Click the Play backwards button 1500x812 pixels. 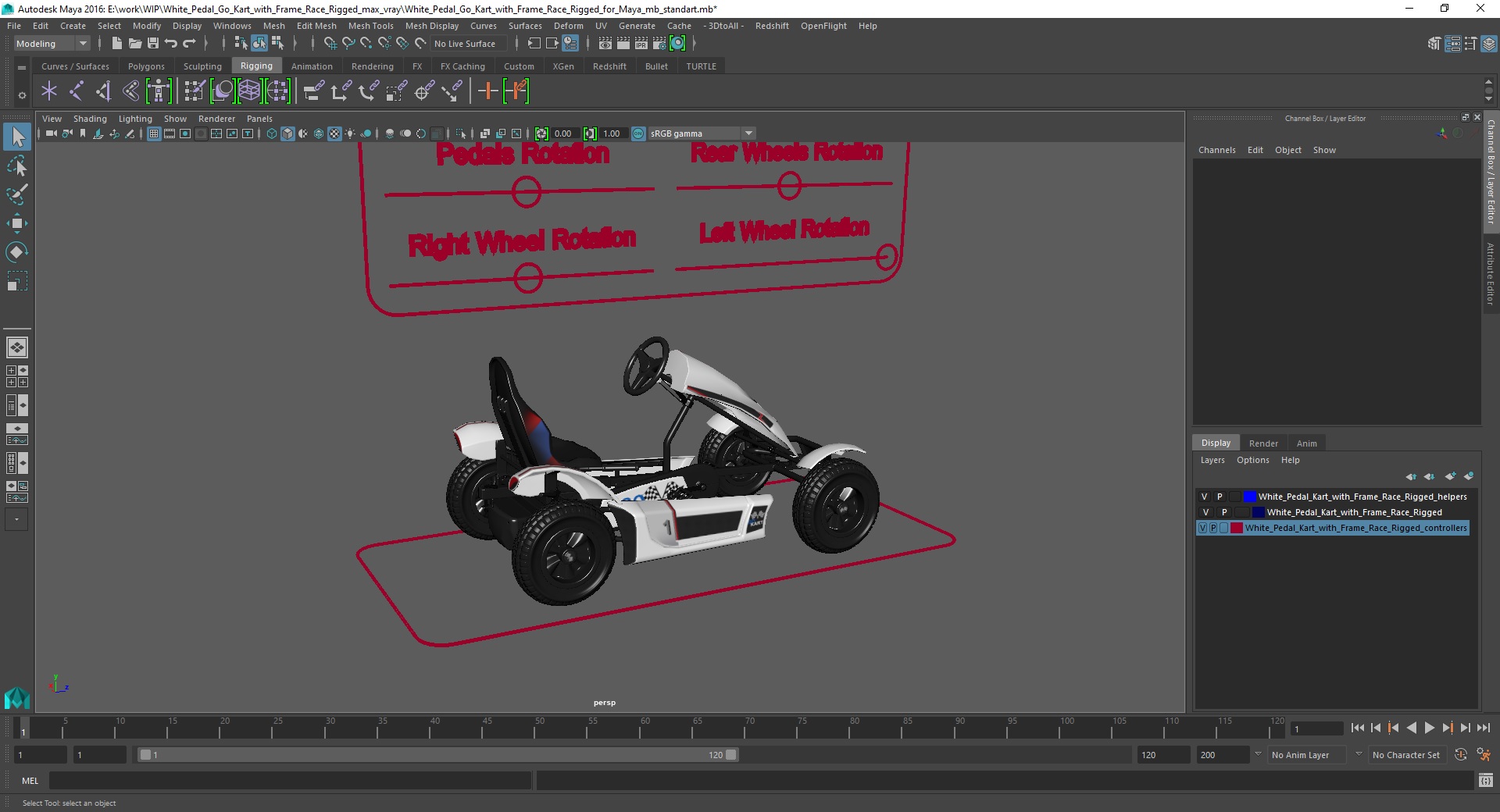tap(1411, 728)
